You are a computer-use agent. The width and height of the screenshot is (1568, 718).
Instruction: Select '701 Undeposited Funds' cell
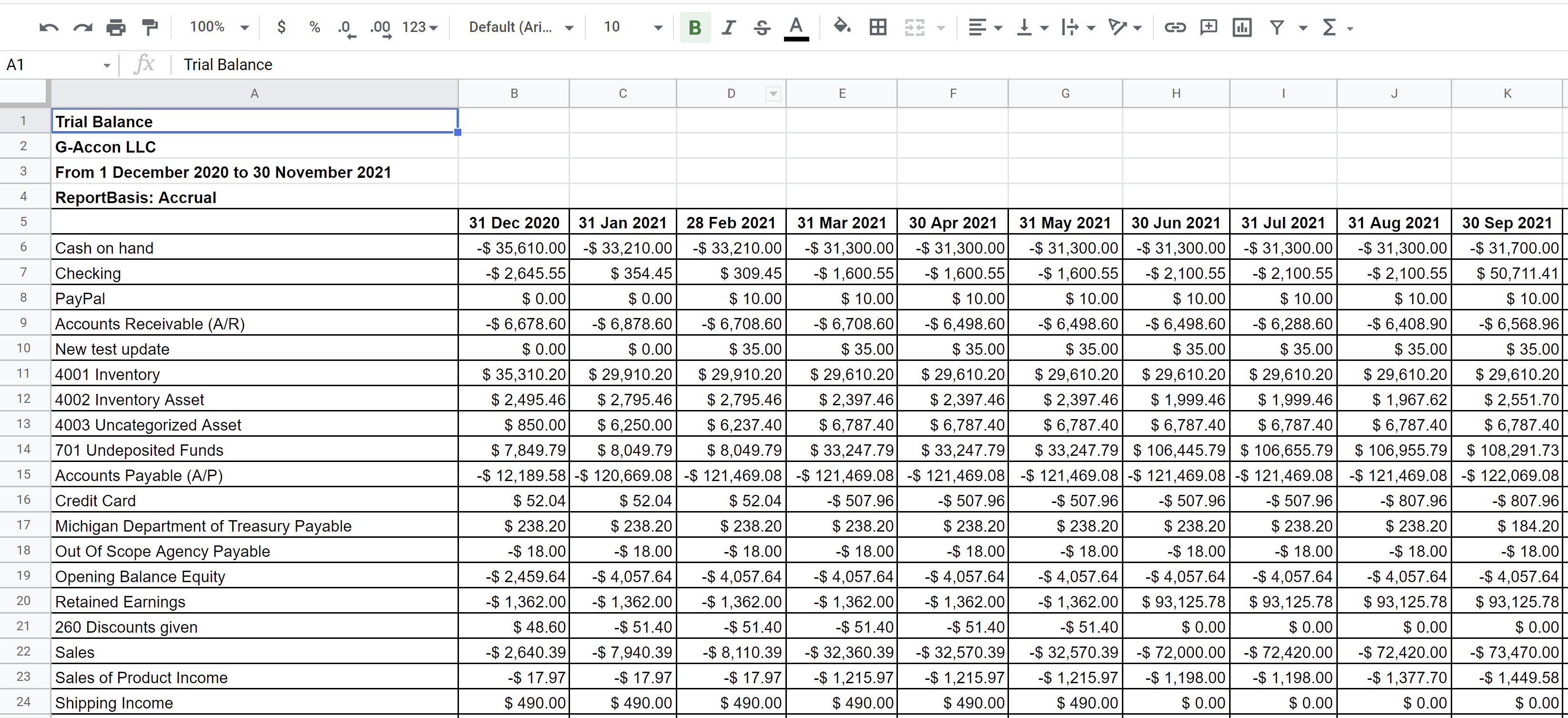255,450
